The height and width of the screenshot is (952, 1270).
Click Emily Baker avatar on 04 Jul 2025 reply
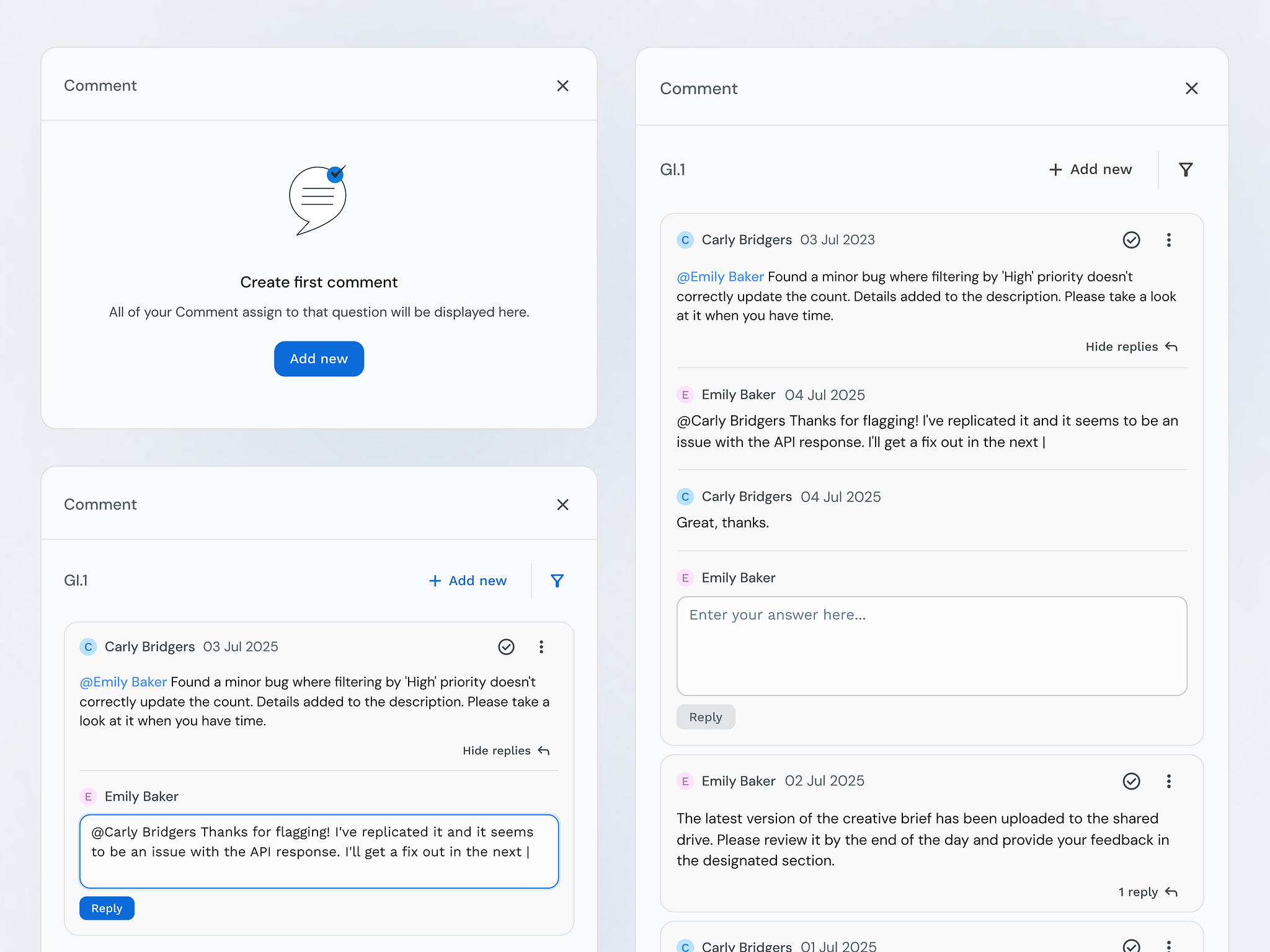click(685, 395)
